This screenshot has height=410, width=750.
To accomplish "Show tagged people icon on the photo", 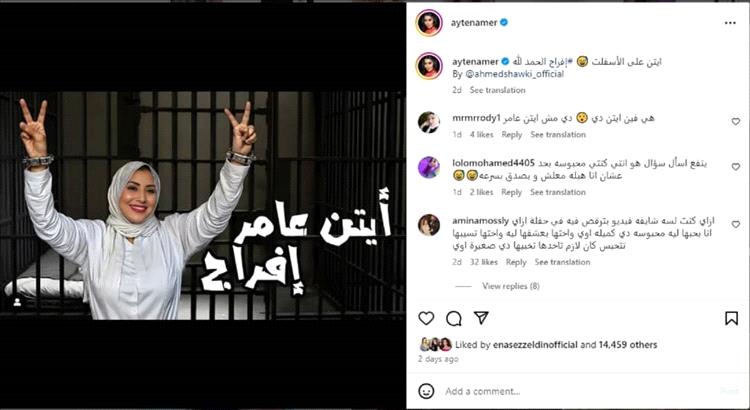I will click(x=17, y=302).
